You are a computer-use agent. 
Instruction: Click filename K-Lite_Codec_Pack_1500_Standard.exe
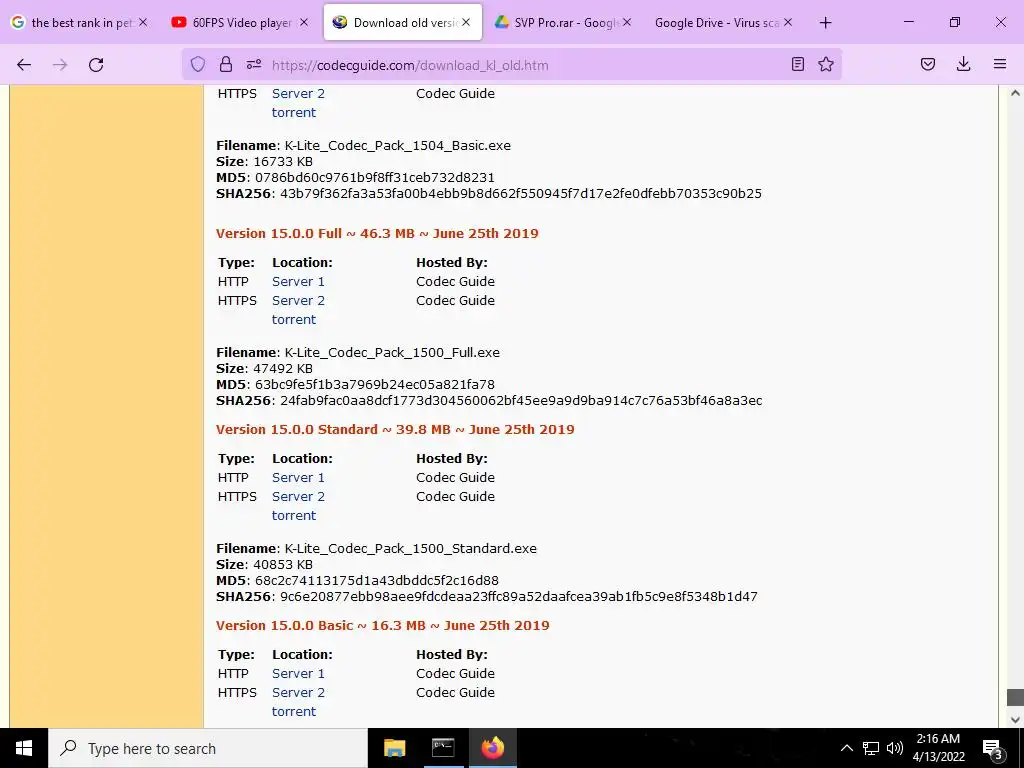pos(411,549)
